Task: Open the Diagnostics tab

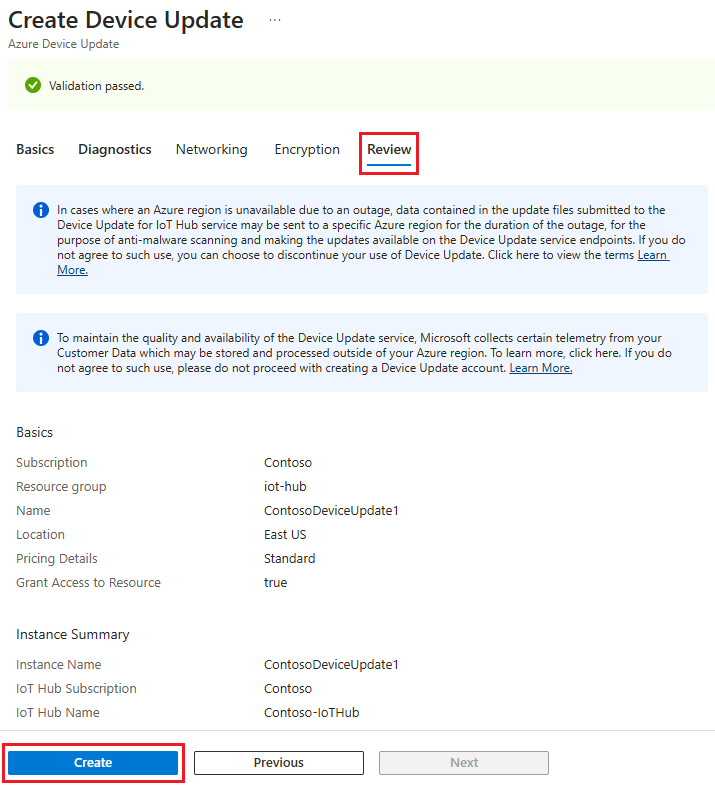Action: (115, 149)
